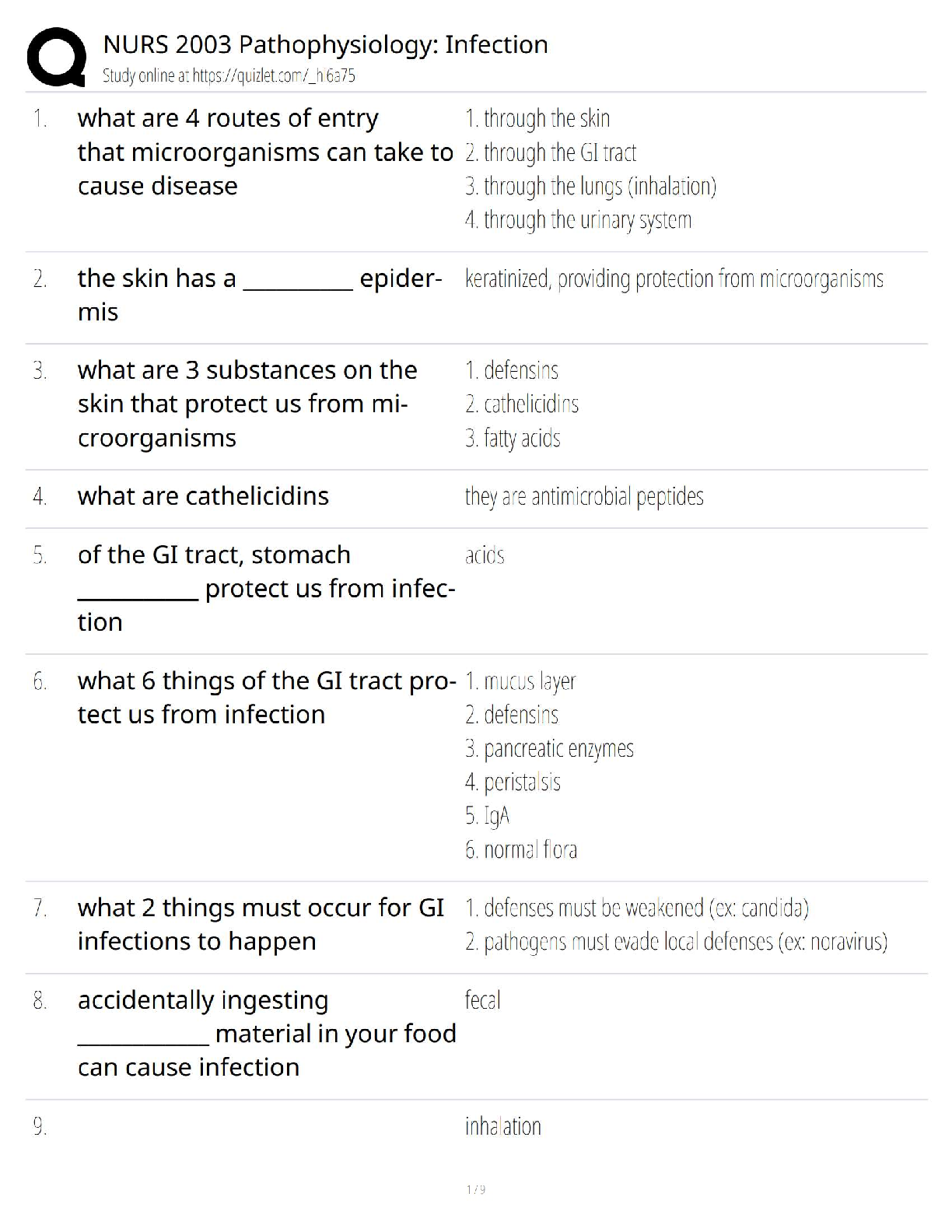The width and height of the screenshot is (952, 1232).
Task: Click the page number 1 / 9 footer
Action: 476,1189
